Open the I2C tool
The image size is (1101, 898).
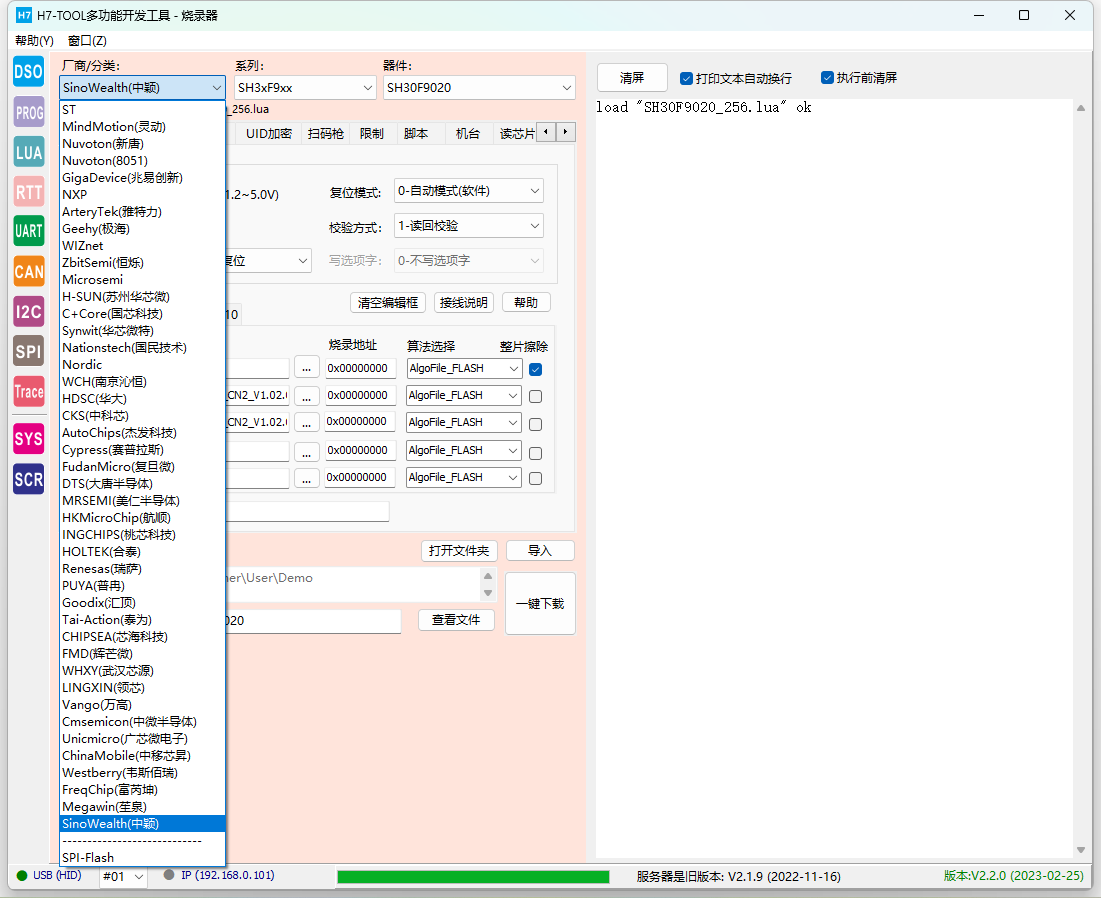click(x=29, y=312)
